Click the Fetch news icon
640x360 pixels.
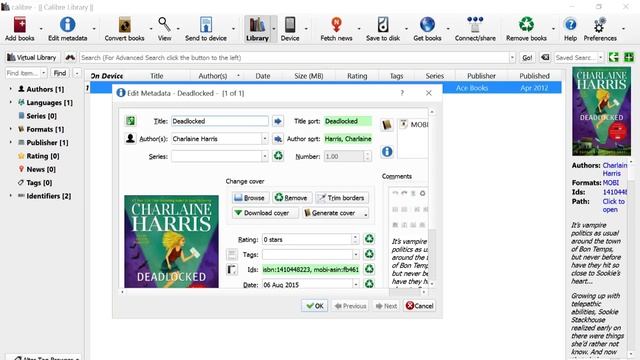tap(336, 25)
